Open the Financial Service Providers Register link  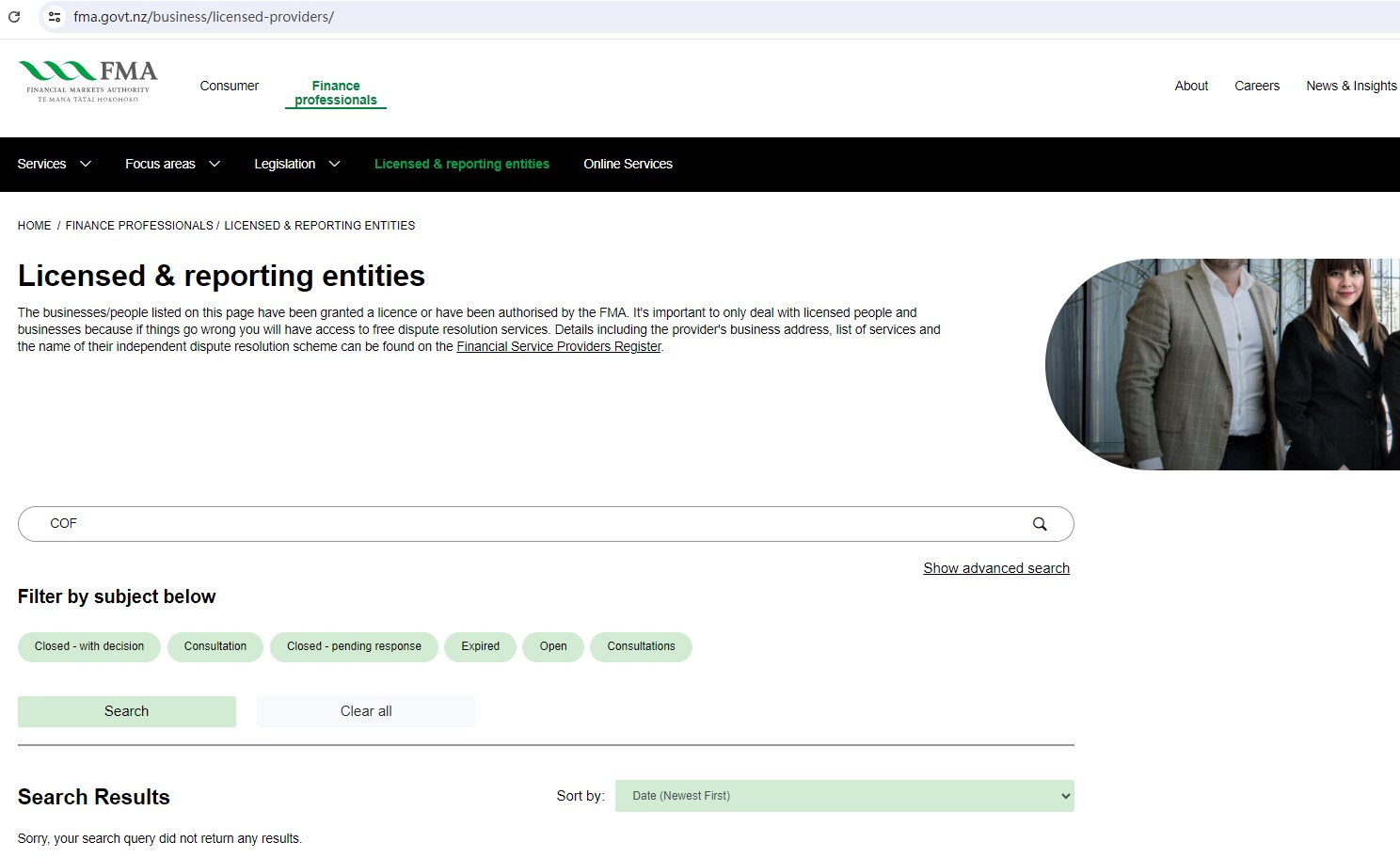point(559,346)
